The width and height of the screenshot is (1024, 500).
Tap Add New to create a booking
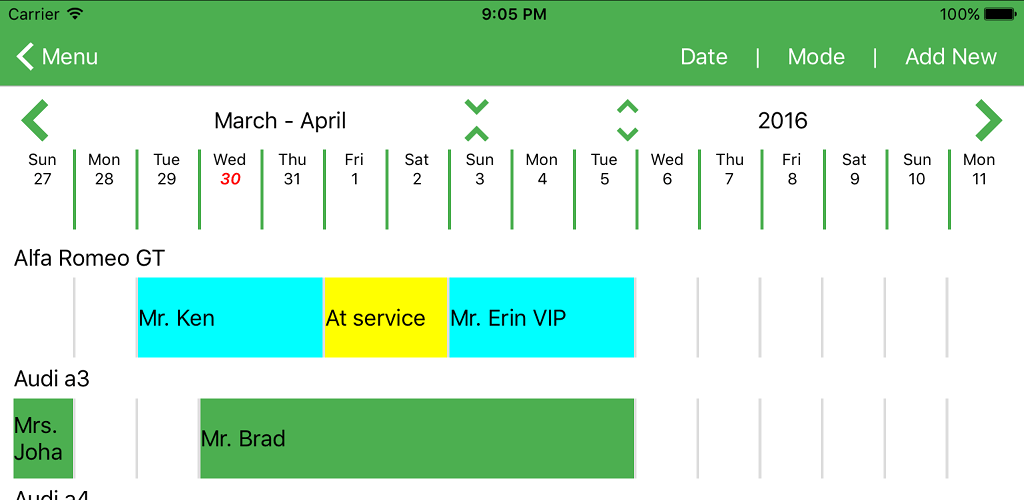951,57
